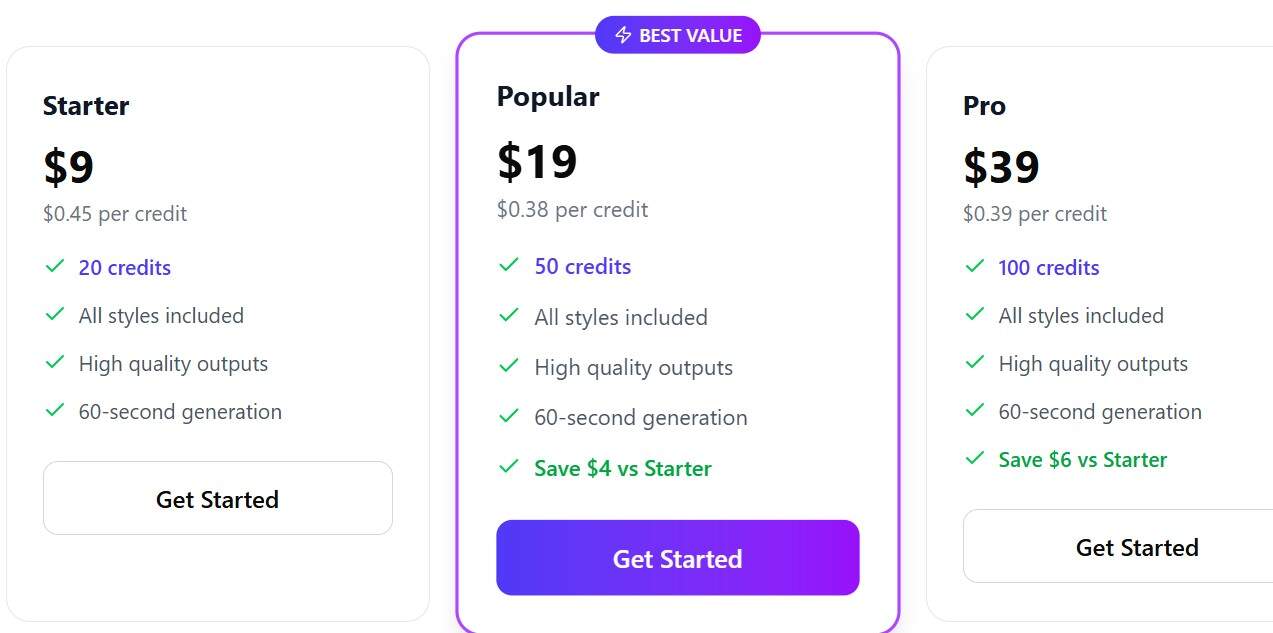Click the checkmark beside 50 credits
Screen dimensions: 1273x633
coord(508,265)
